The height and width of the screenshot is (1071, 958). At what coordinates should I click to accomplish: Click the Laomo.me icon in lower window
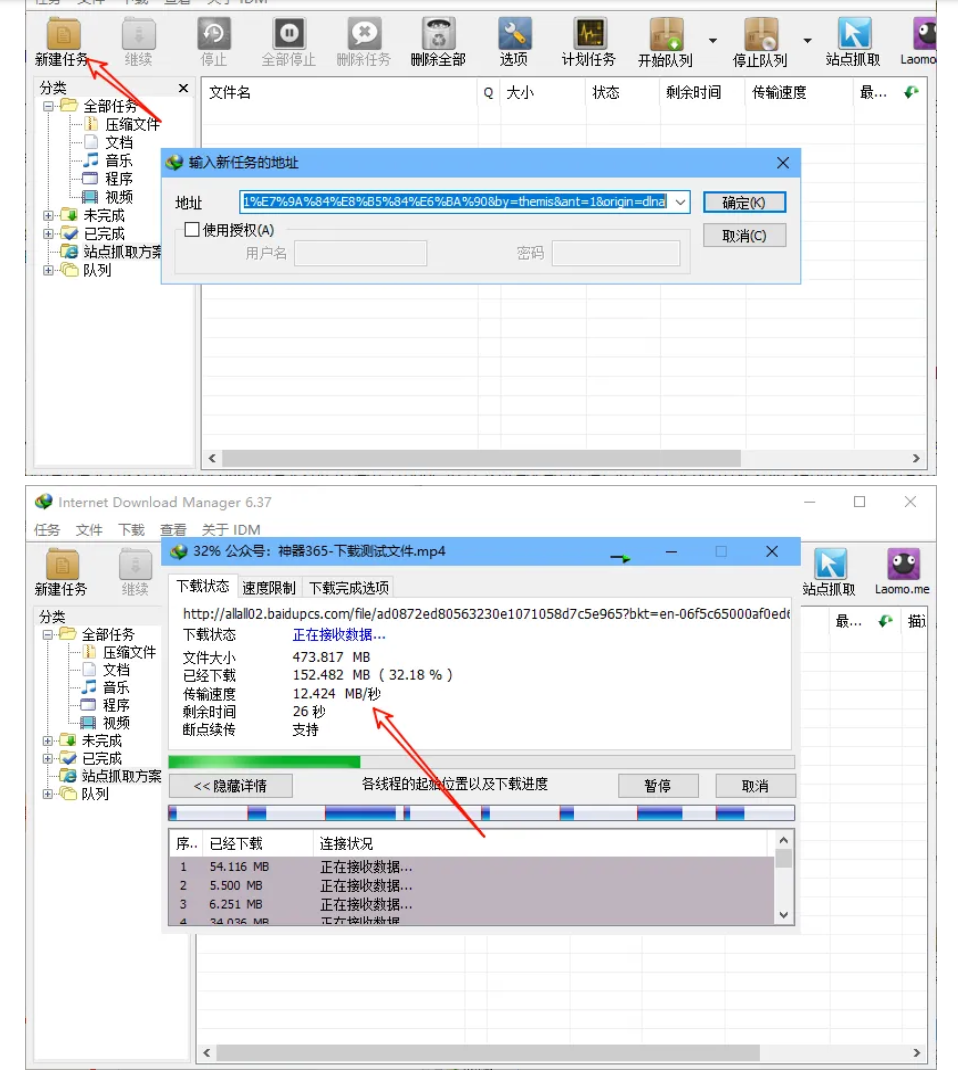click(x=903, y=564)
